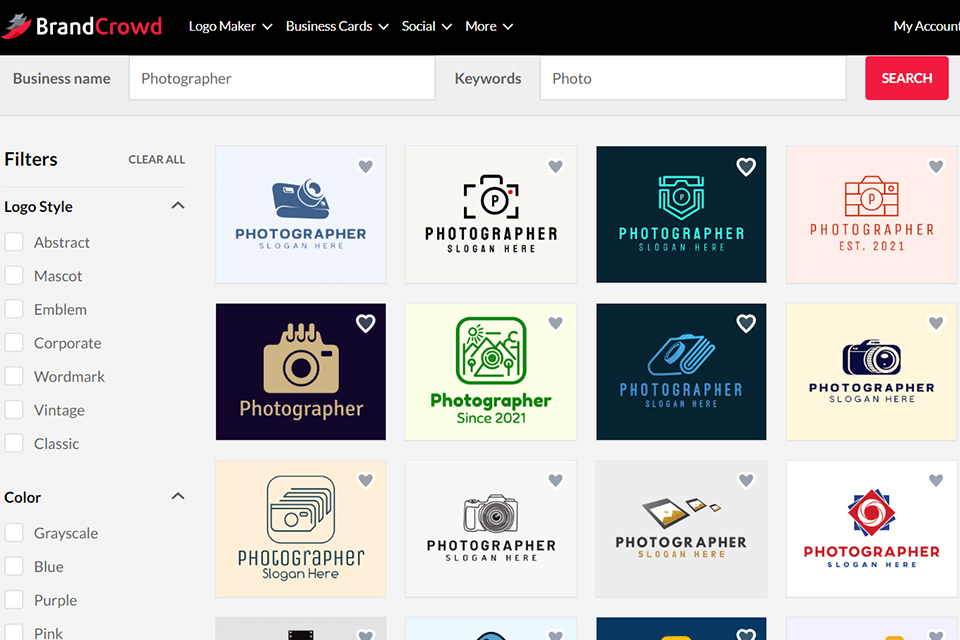The width and height of the screenshot is (960, 640).
Task: Enable the Grayscale color filter
Action: 14,533
